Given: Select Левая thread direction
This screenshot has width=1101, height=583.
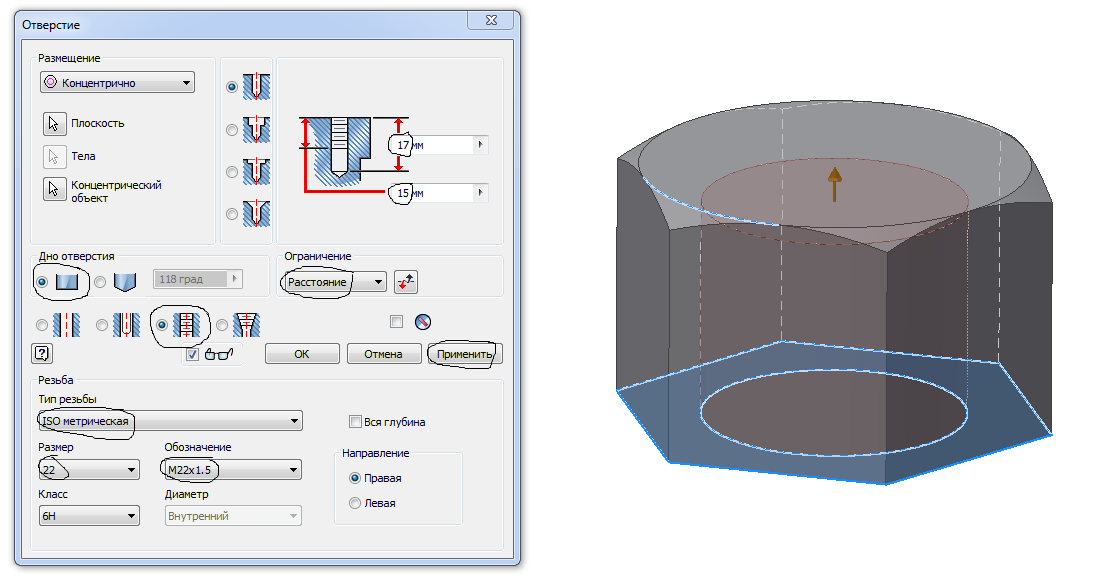Looking at the screenshot, I should [x=355, y=503].
